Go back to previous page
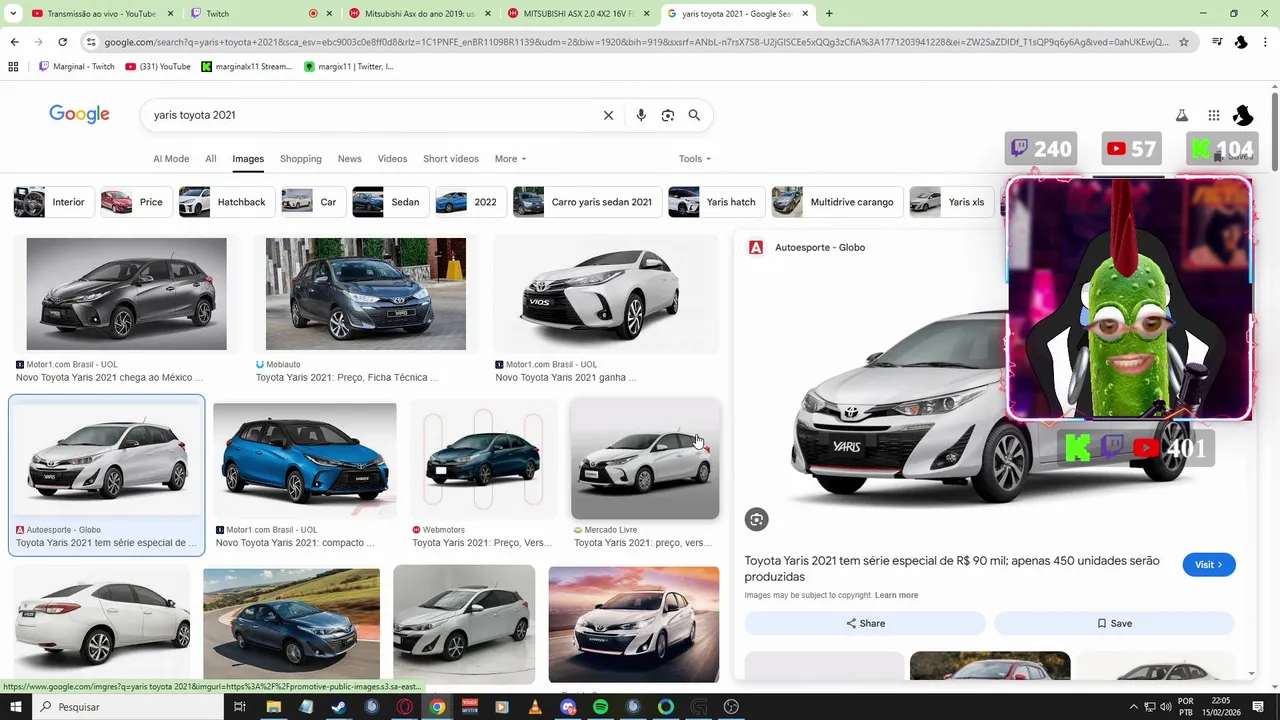Viewport: 1280px width, 720px height. click(x=14, y=42)
